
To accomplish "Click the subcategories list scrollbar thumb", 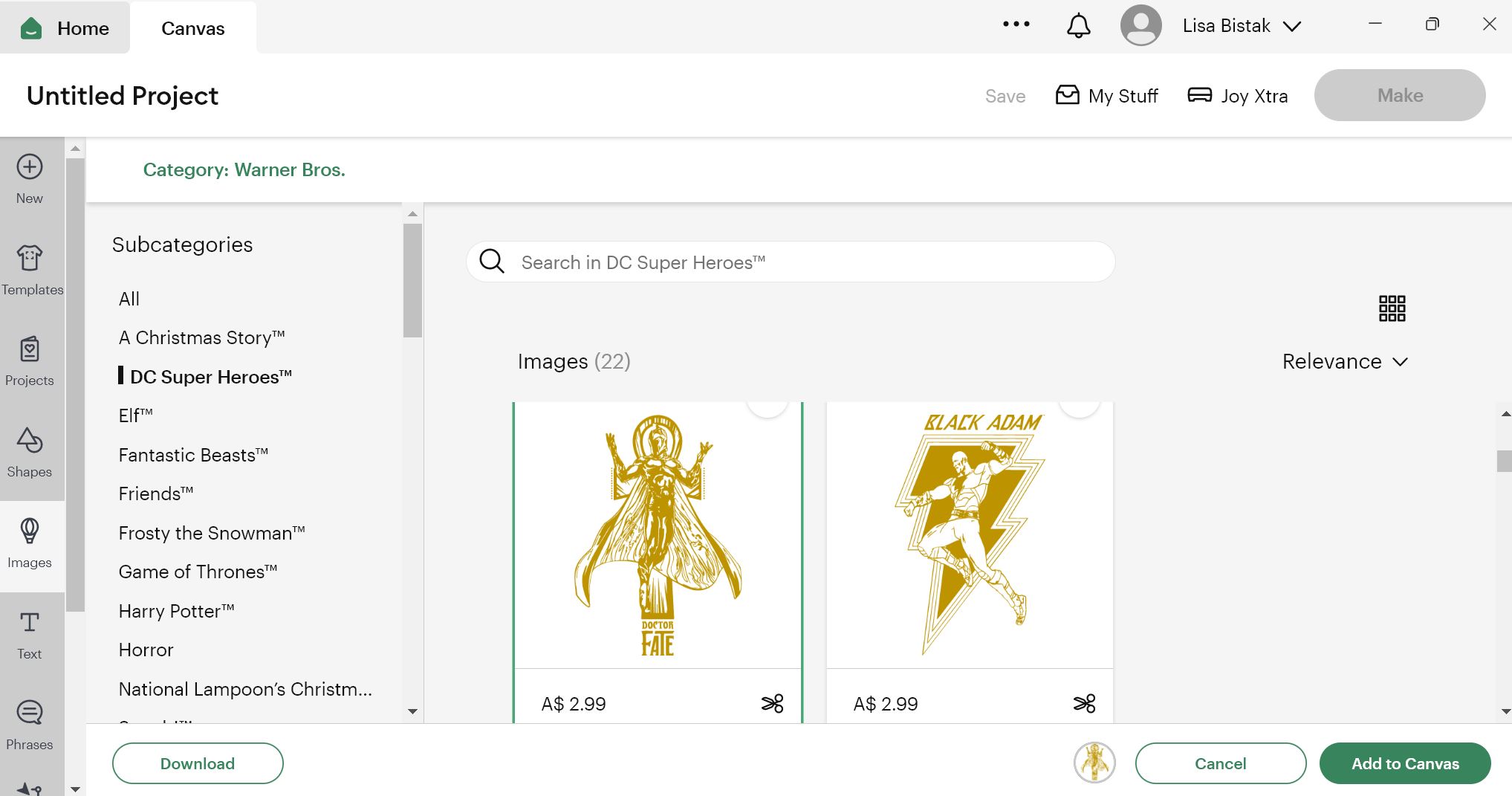I will pyautogui.click(x=412, y=280).
